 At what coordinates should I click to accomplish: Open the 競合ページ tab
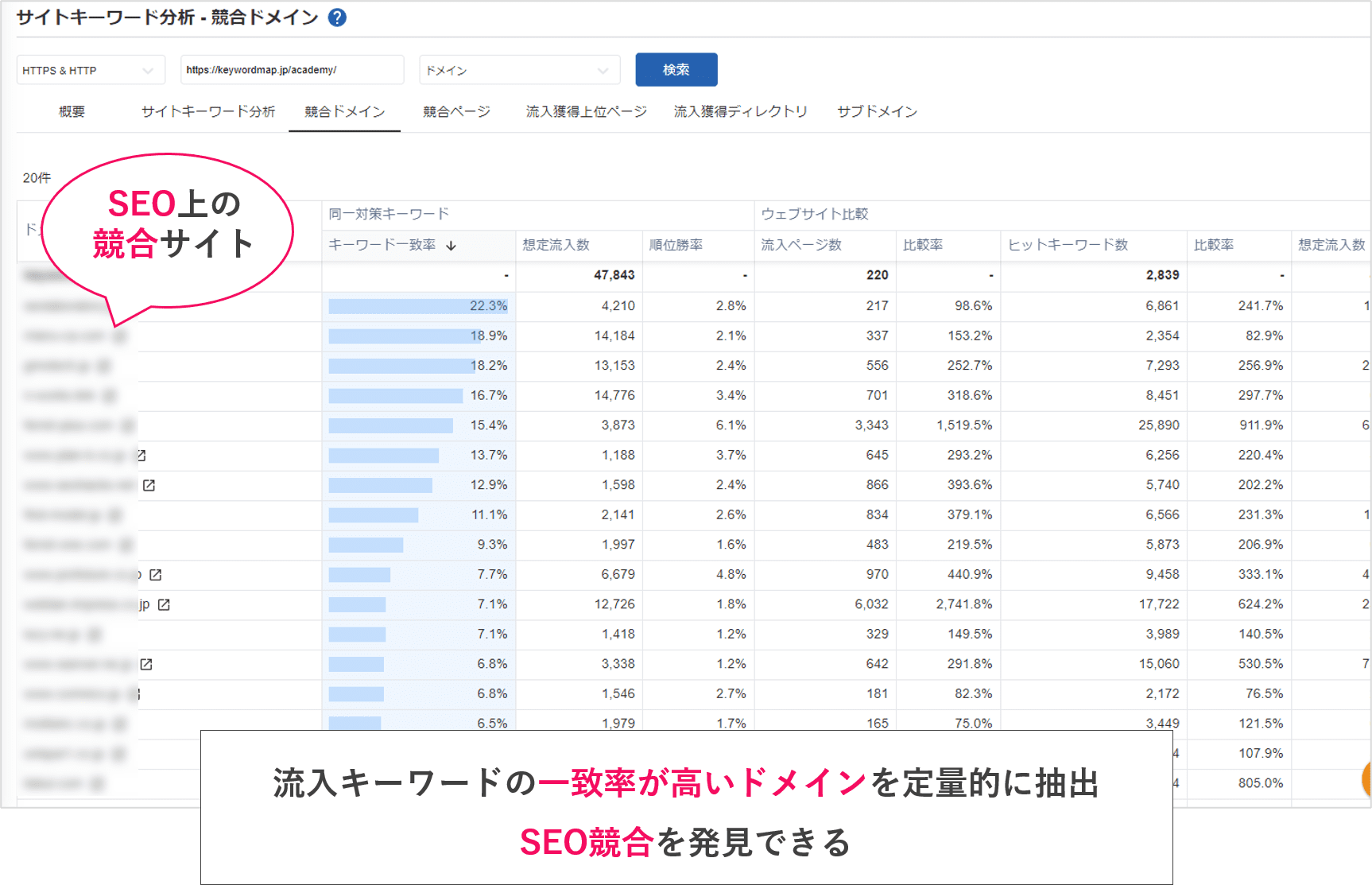(455, 111)
